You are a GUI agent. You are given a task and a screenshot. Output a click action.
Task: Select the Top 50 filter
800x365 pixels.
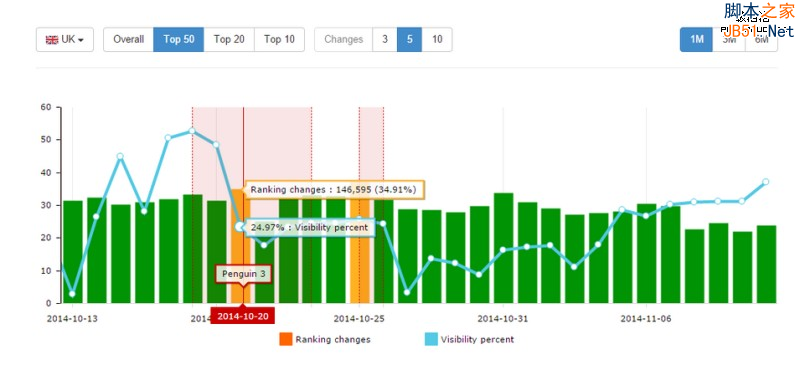(179, 39)
